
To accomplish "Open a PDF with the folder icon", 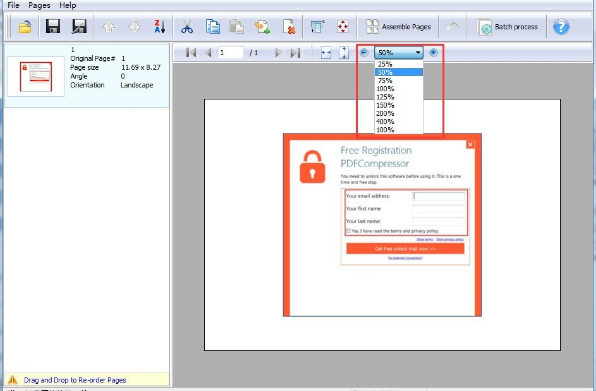I will (25, 27).
